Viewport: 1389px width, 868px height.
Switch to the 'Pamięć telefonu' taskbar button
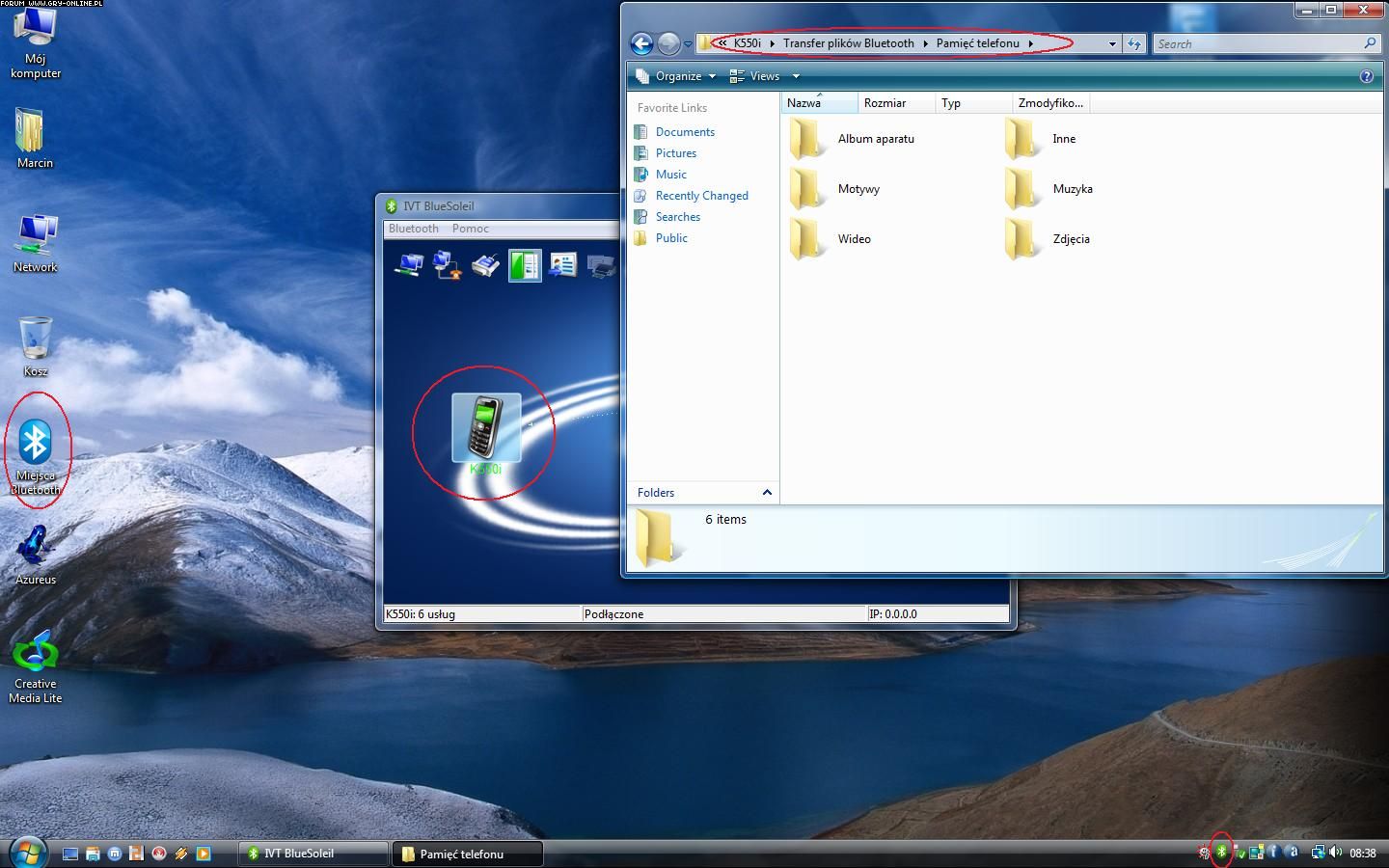click(467, 854)
